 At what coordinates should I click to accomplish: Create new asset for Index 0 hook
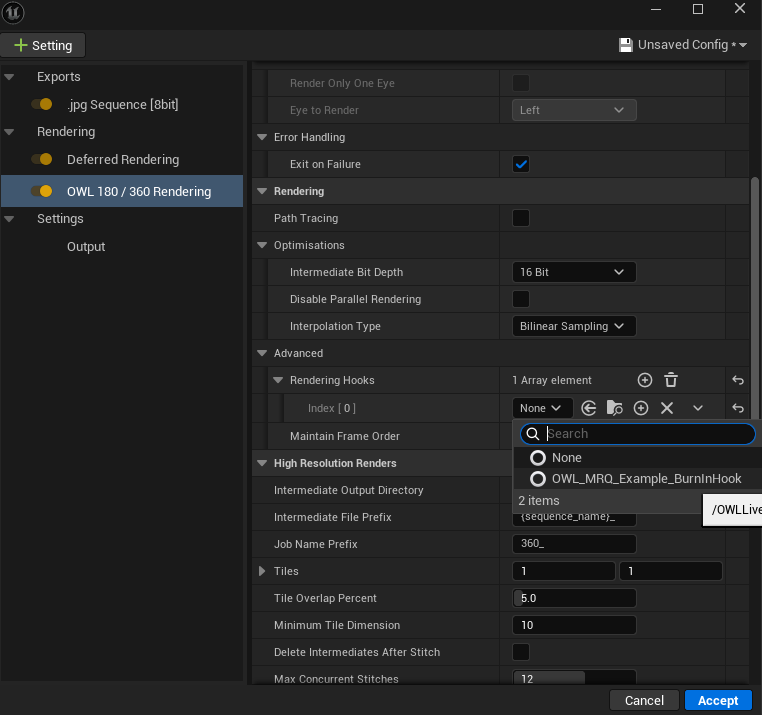[641, 408]
